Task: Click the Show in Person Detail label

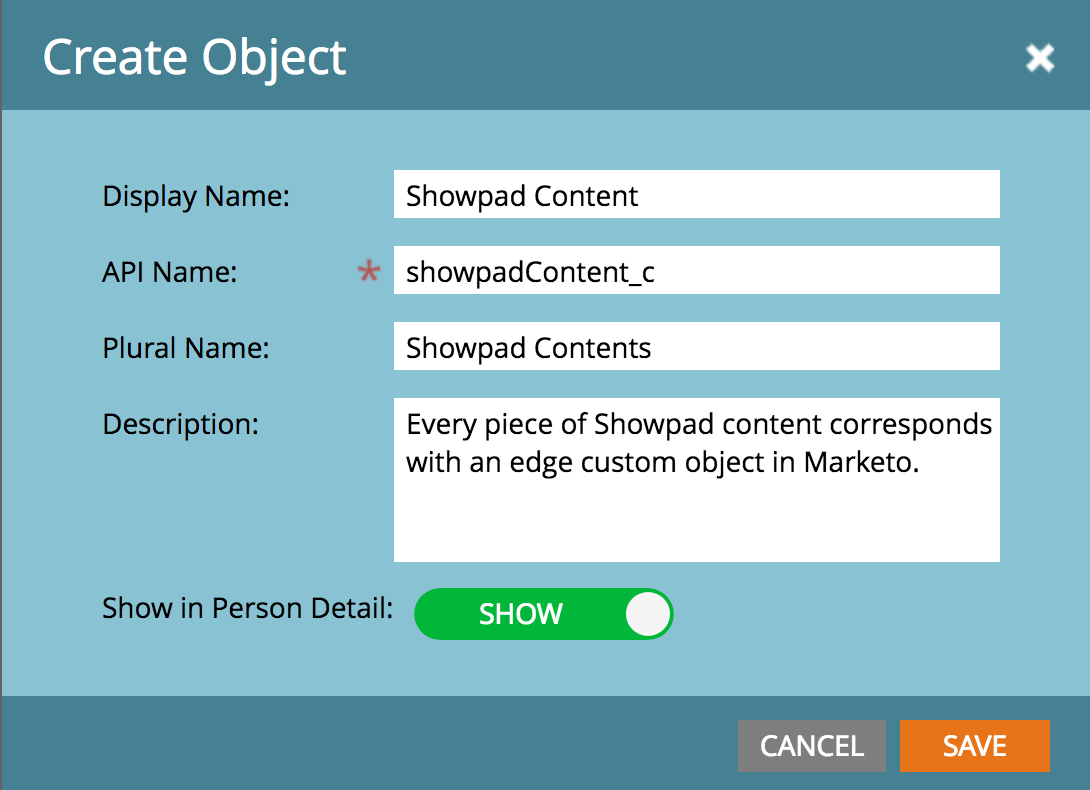Action: (244, 608)
